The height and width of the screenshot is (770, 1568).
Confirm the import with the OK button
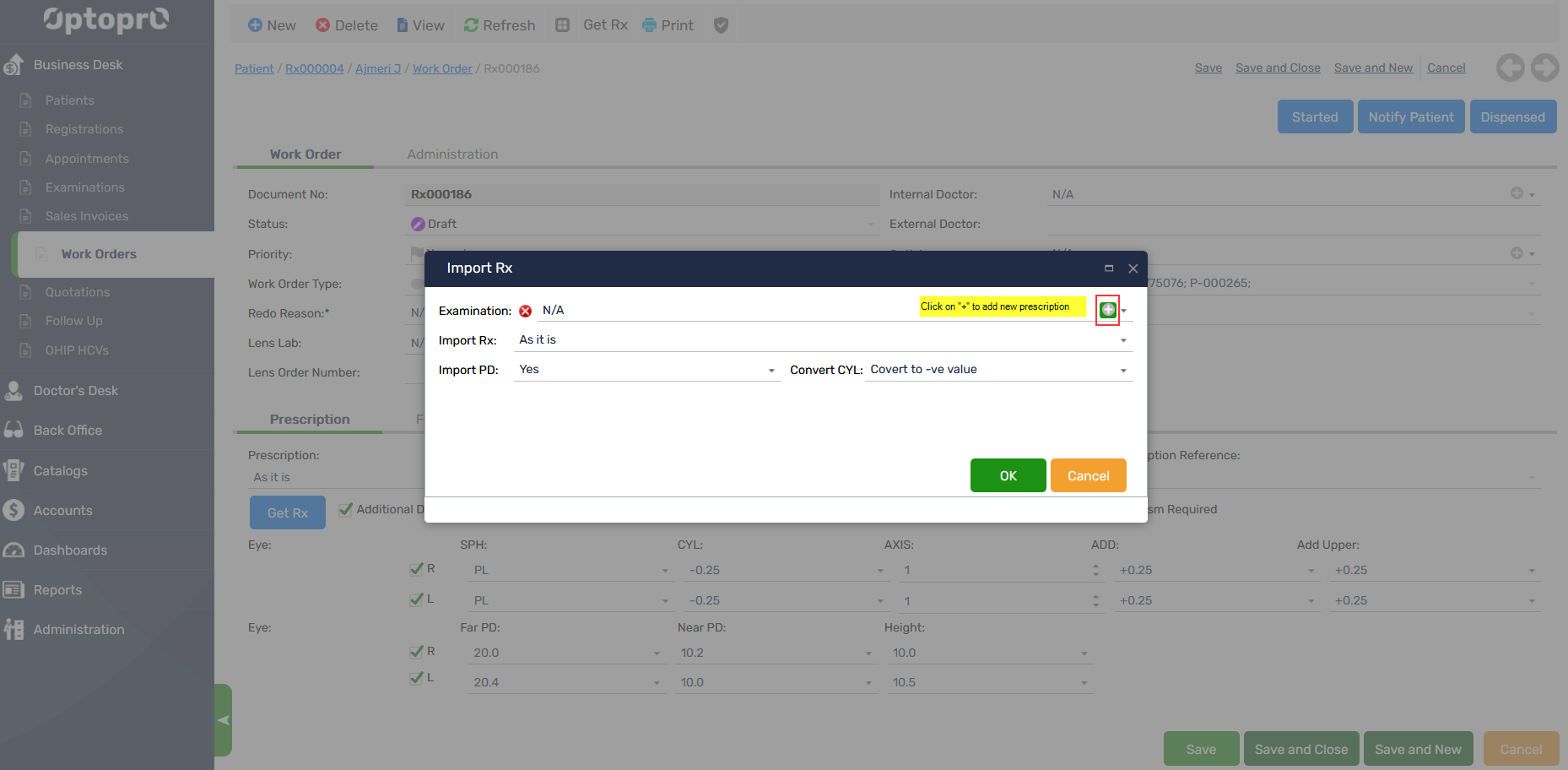[x=1008, y=475]
